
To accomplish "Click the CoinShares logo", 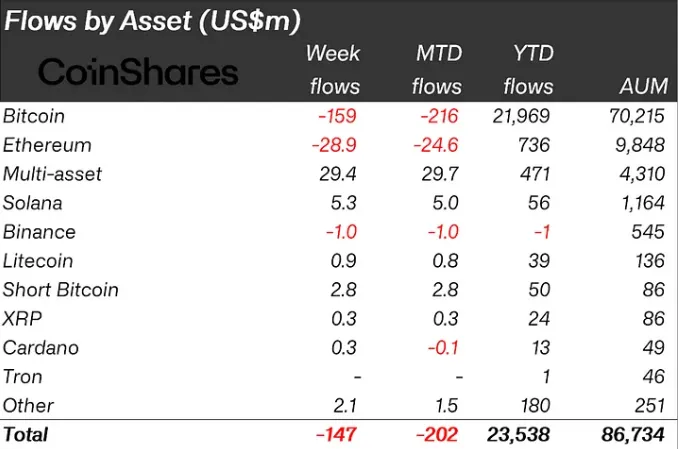I will tap(138, 71).
